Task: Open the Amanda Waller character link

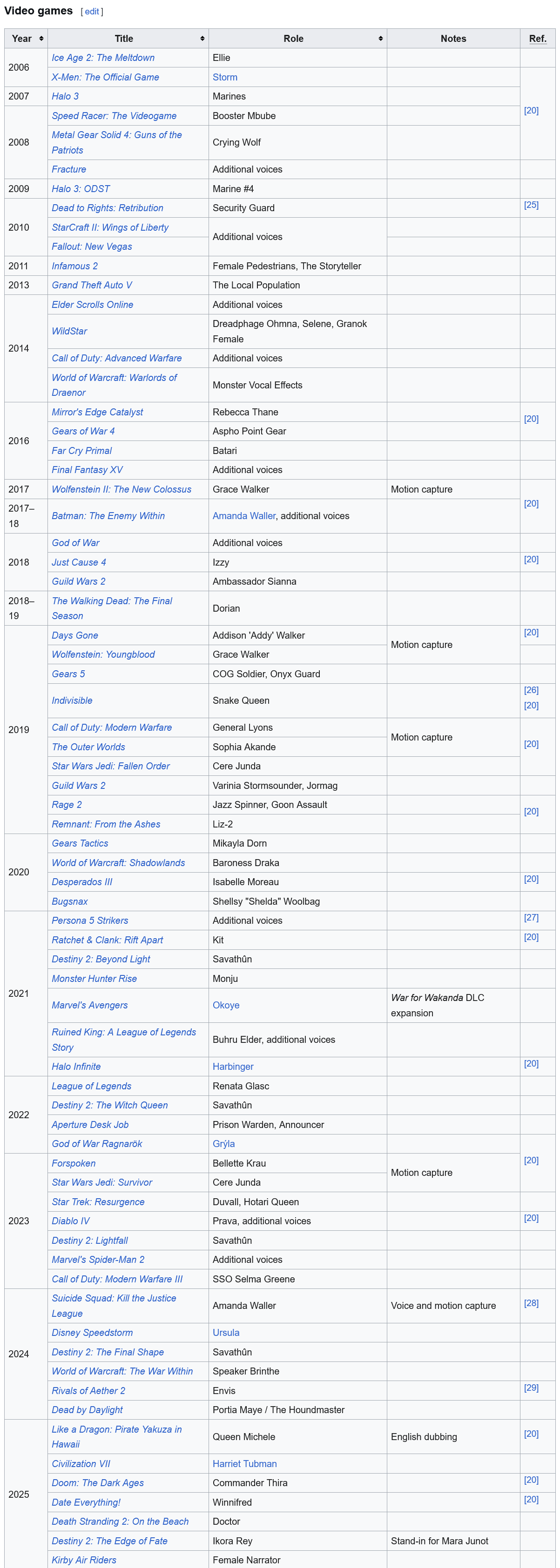Action: click(x=244, y=515)
